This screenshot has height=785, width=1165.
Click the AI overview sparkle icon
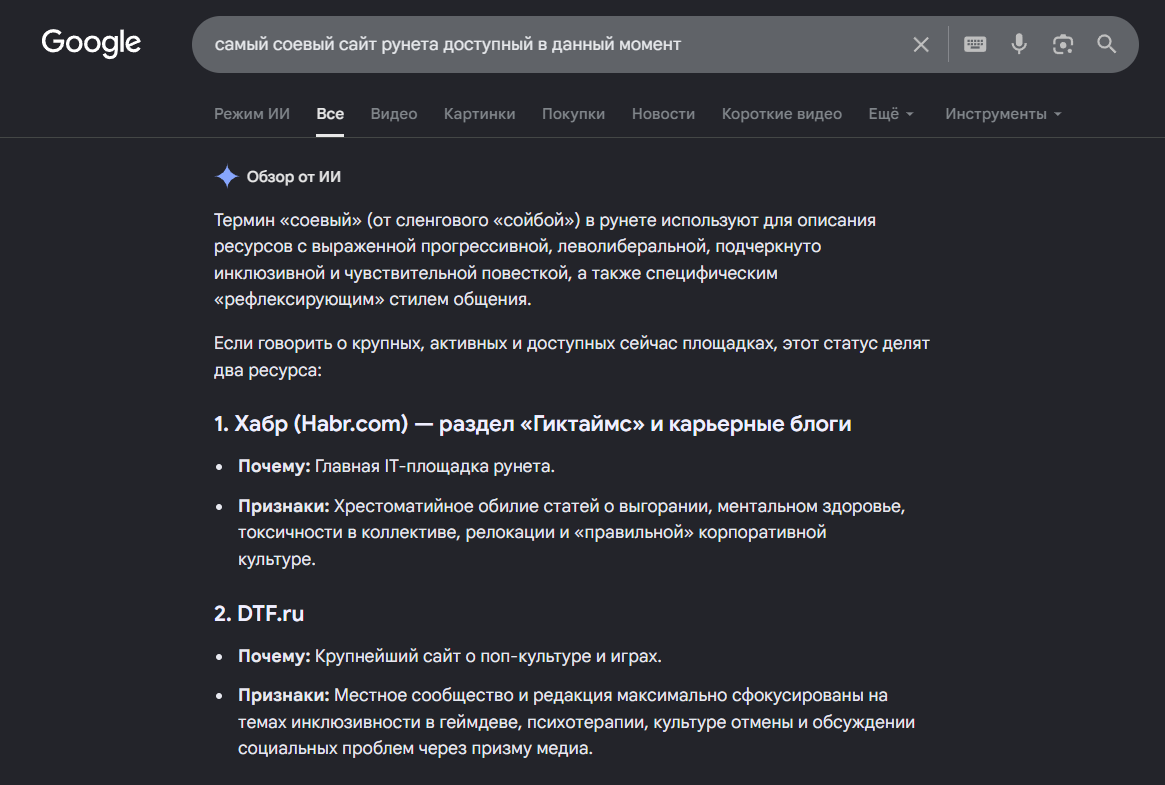pyautogui.click(x=226, y=177)
